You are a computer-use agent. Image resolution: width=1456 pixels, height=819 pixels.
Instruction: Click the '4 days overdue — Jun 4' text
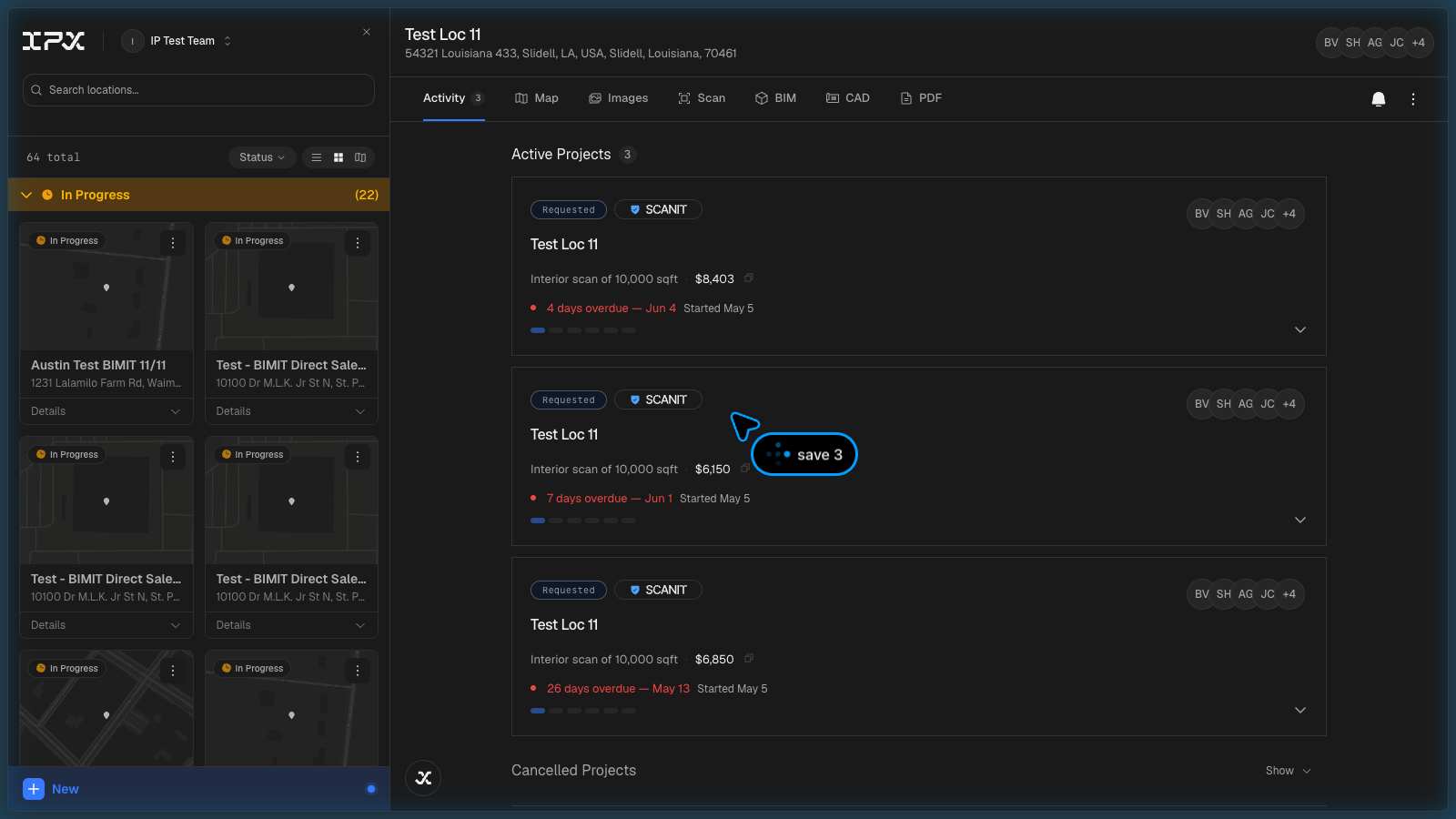coord(612,308)
